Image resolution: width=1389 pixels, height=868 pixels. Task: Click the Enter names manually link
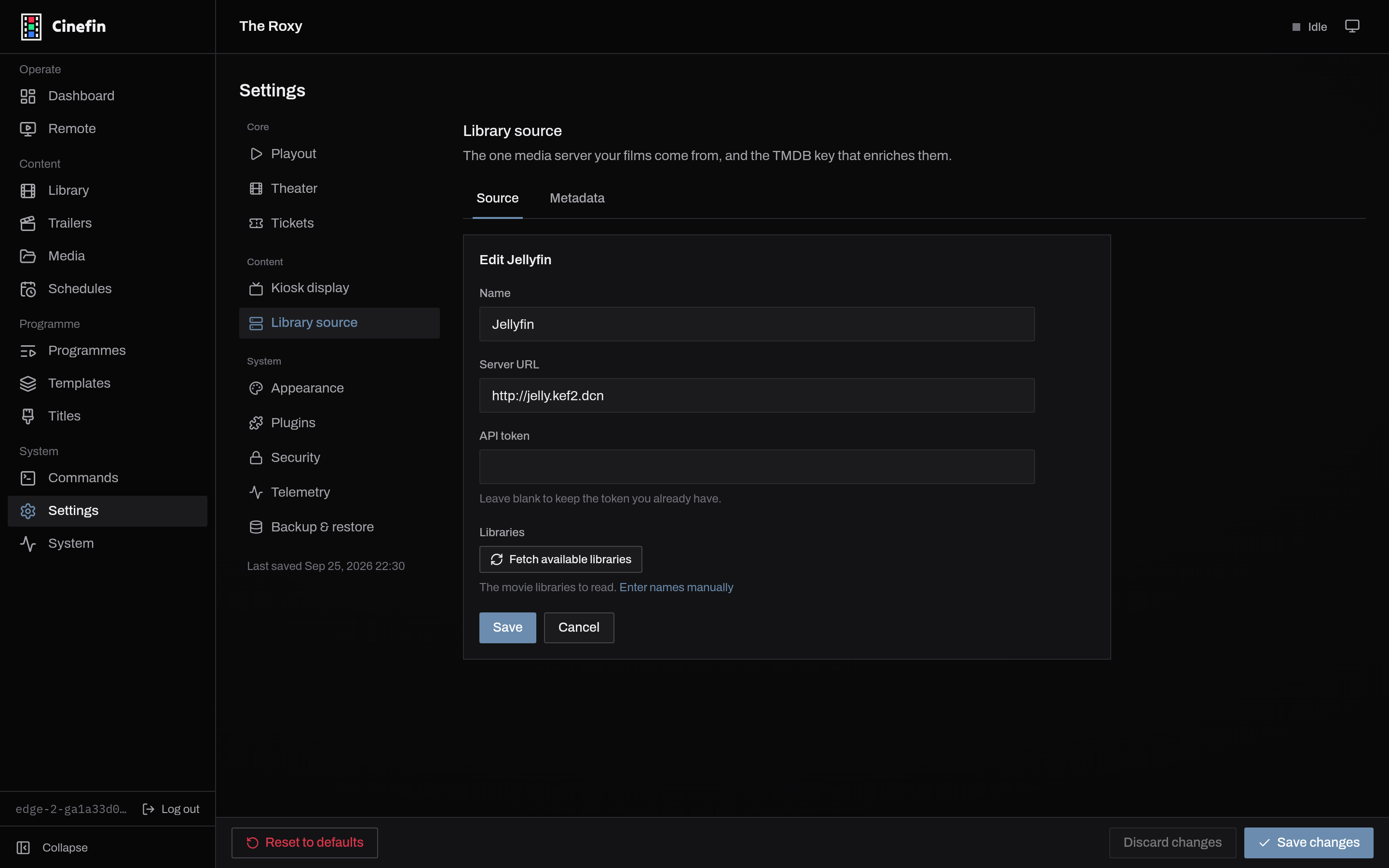(676, 587)
